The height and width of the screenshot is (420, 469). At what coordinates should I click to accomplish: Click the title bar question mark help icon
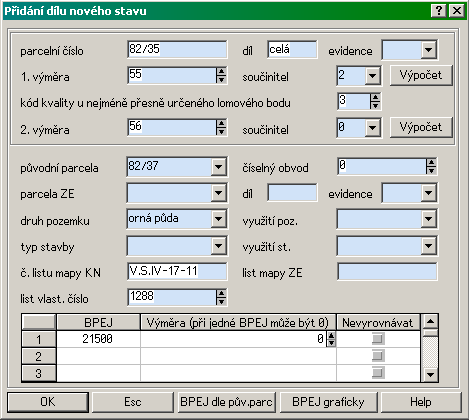tap(439, 11)
